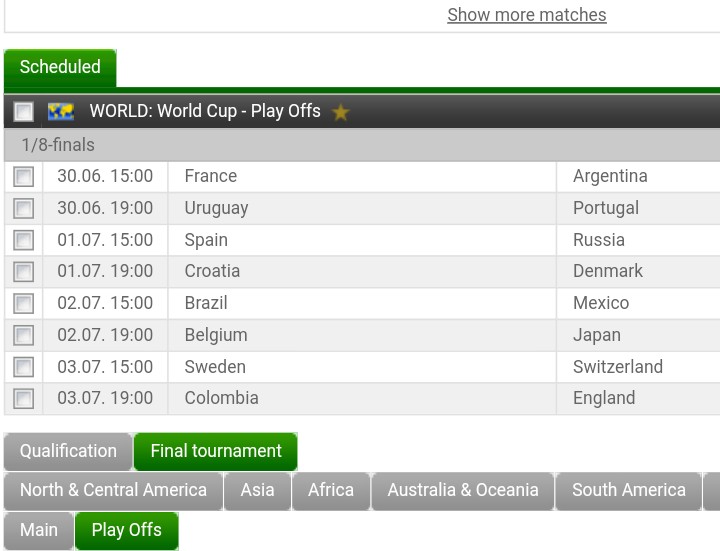The image size is (720, 551).
Task: Open the Belgium vs Japan match row
Action: coord(362,335)
